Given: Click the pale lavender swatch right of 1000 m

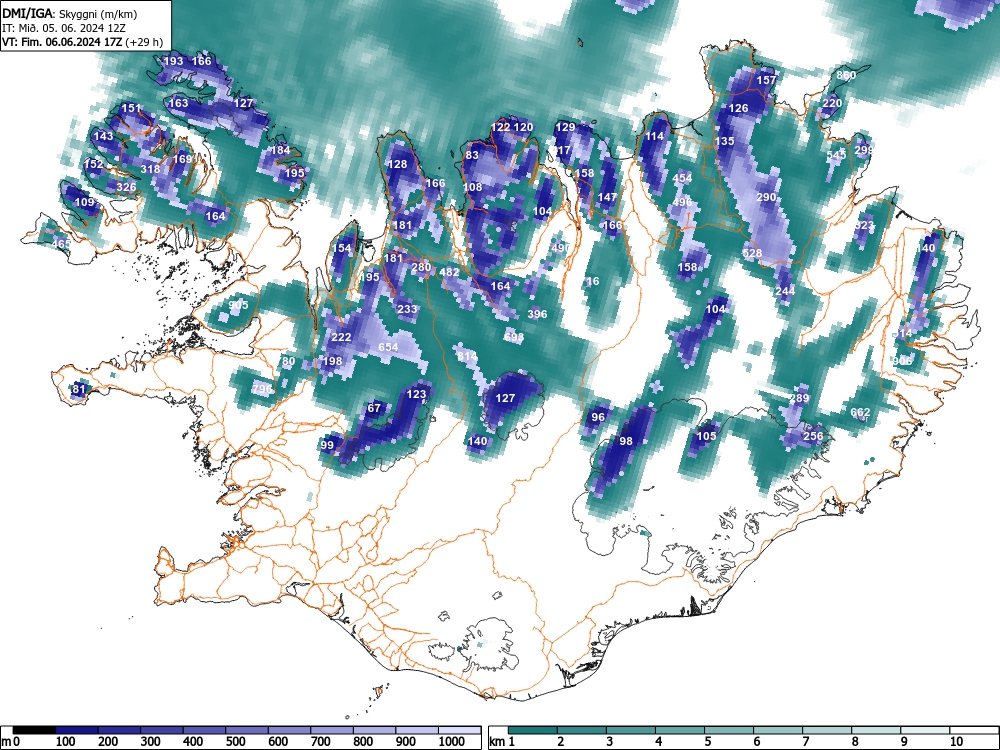Looking at the screenshot, I should point(459,730).
